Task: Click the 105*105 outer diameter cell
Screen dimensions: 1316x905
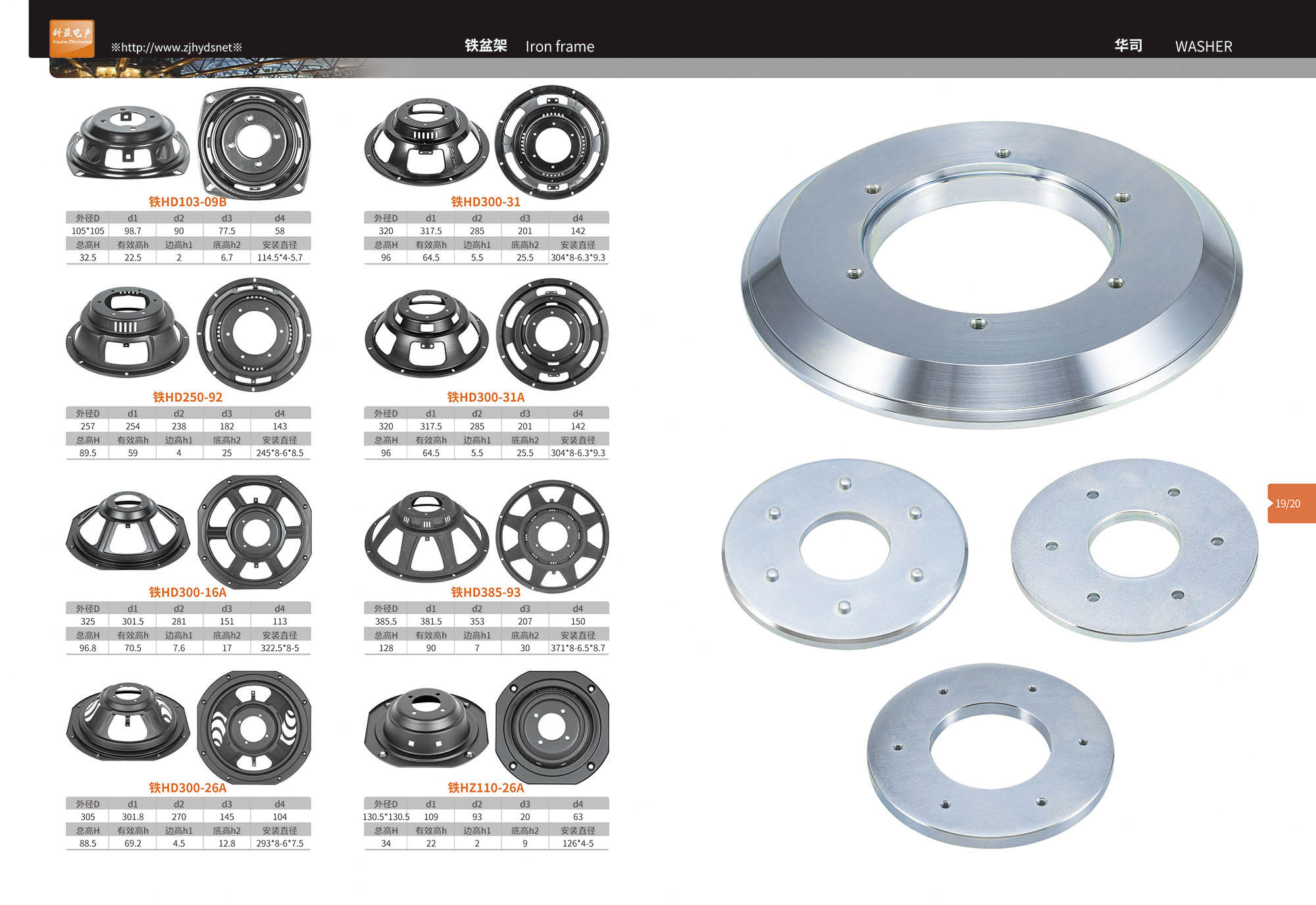Action: click(88, 231)
